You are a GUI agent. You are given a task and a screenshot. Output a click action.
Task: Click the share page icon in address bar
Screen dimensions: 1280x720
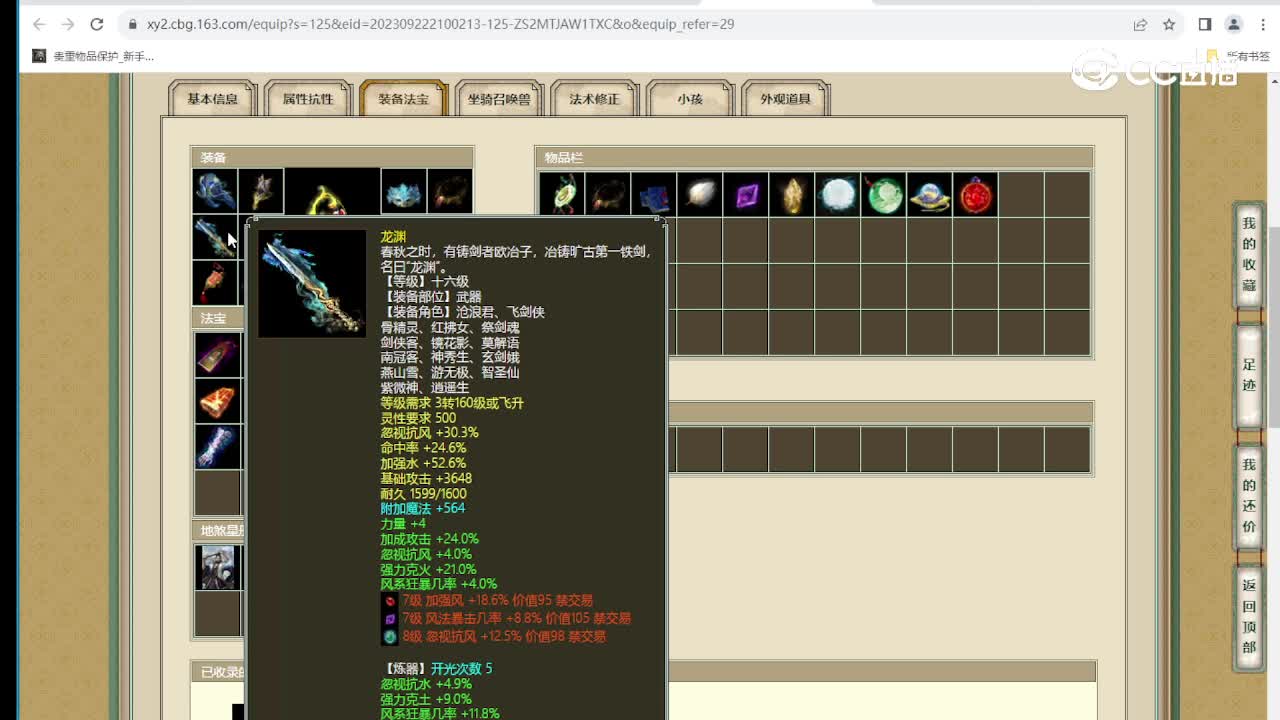[x=1140, y=24]
